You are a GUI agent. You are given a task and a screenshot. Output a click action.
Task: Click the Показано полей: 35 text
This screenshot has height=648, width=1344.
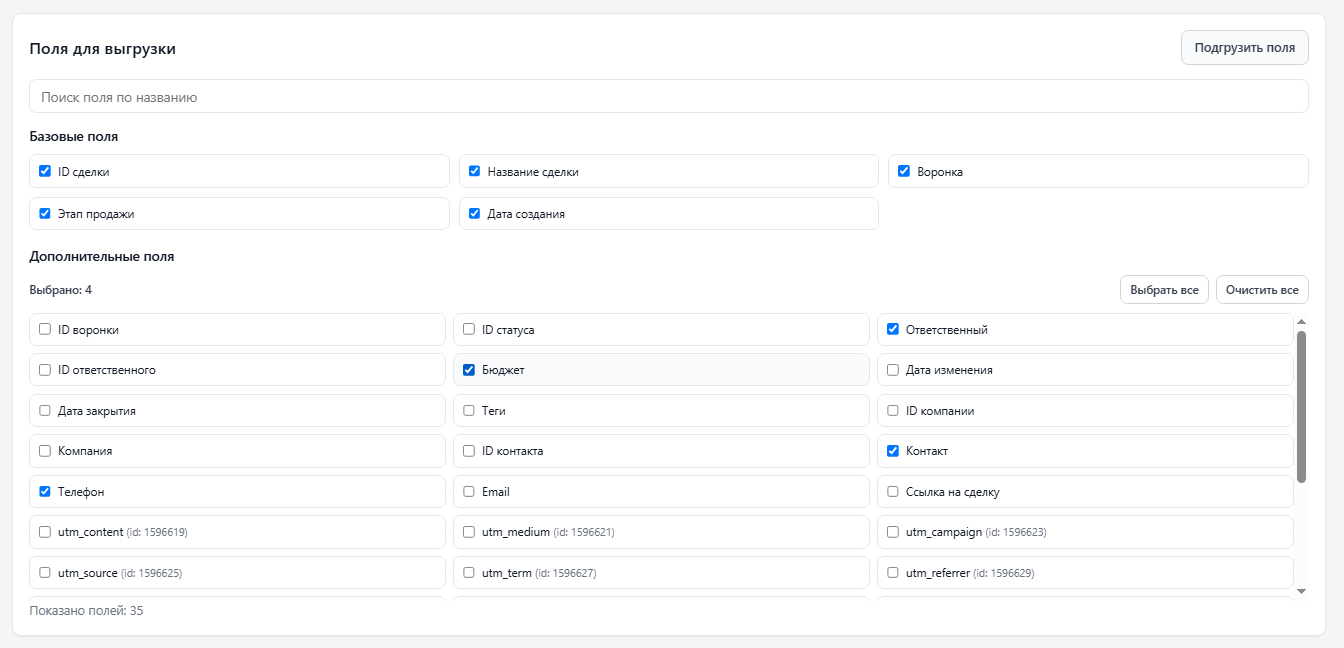pos(87,610)
